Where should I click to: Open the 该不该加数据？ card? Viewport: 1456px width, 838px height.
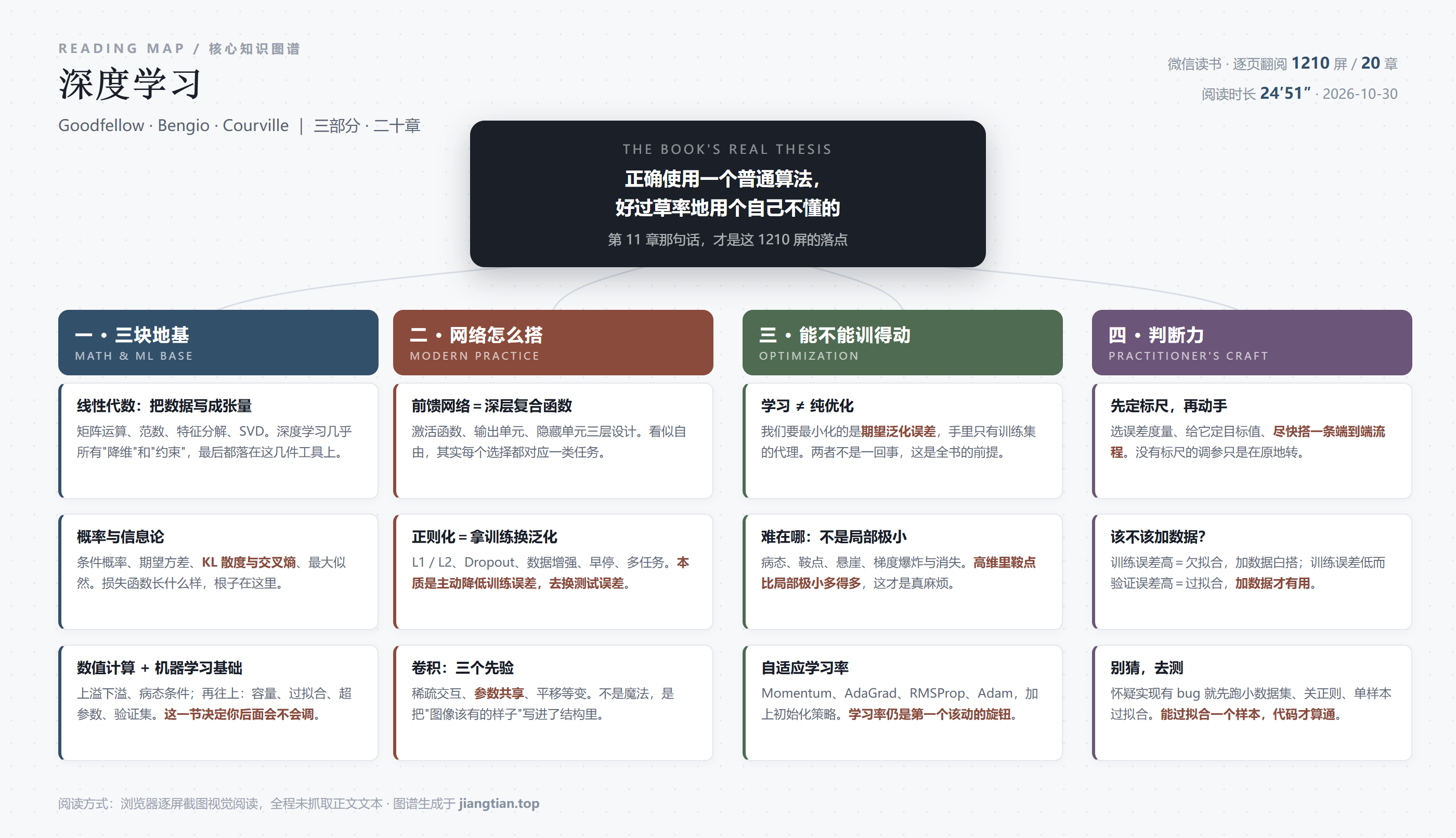click(1252, 571)
